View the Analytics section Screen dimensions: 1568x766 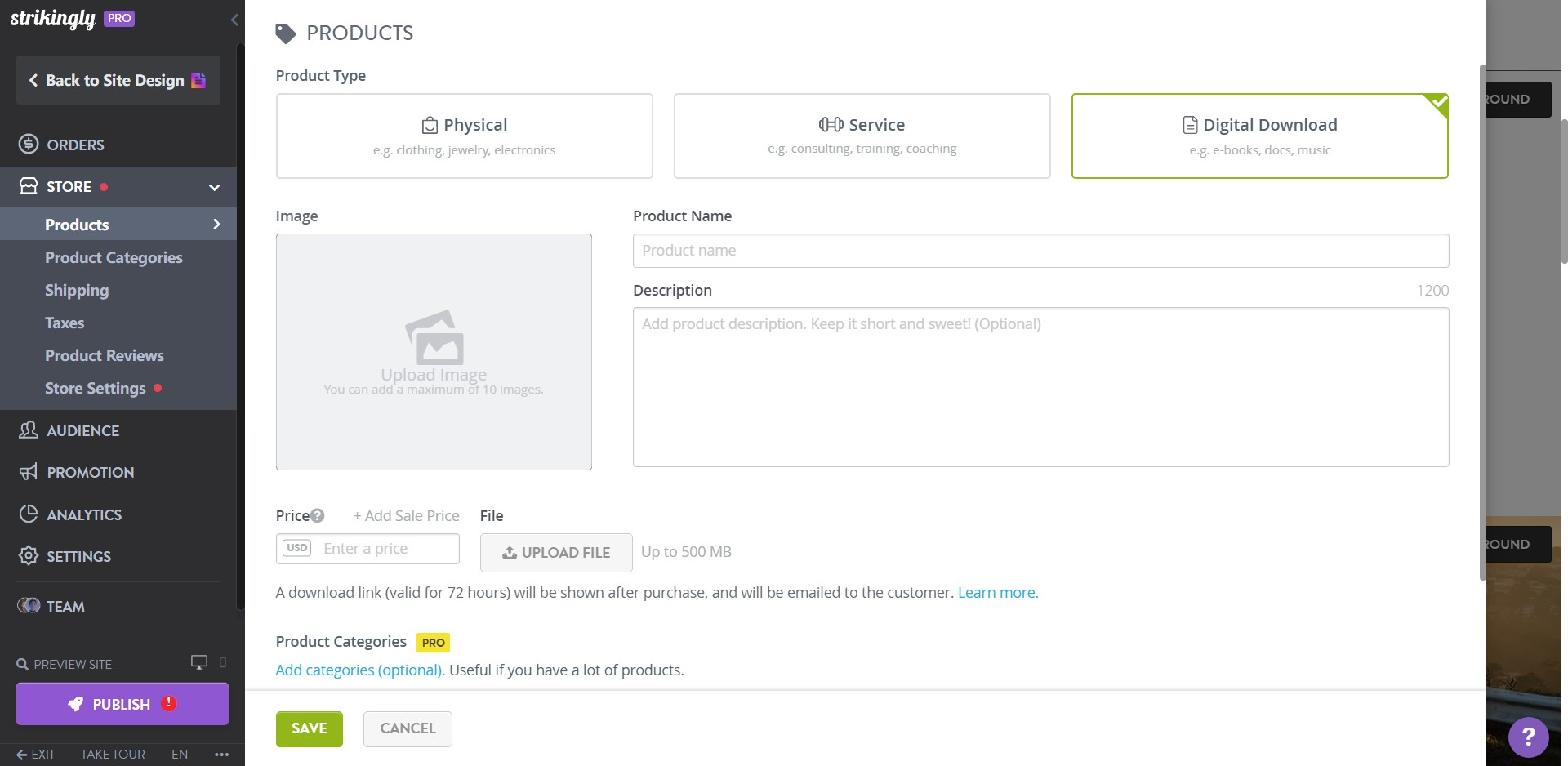[x=81, y=514]
